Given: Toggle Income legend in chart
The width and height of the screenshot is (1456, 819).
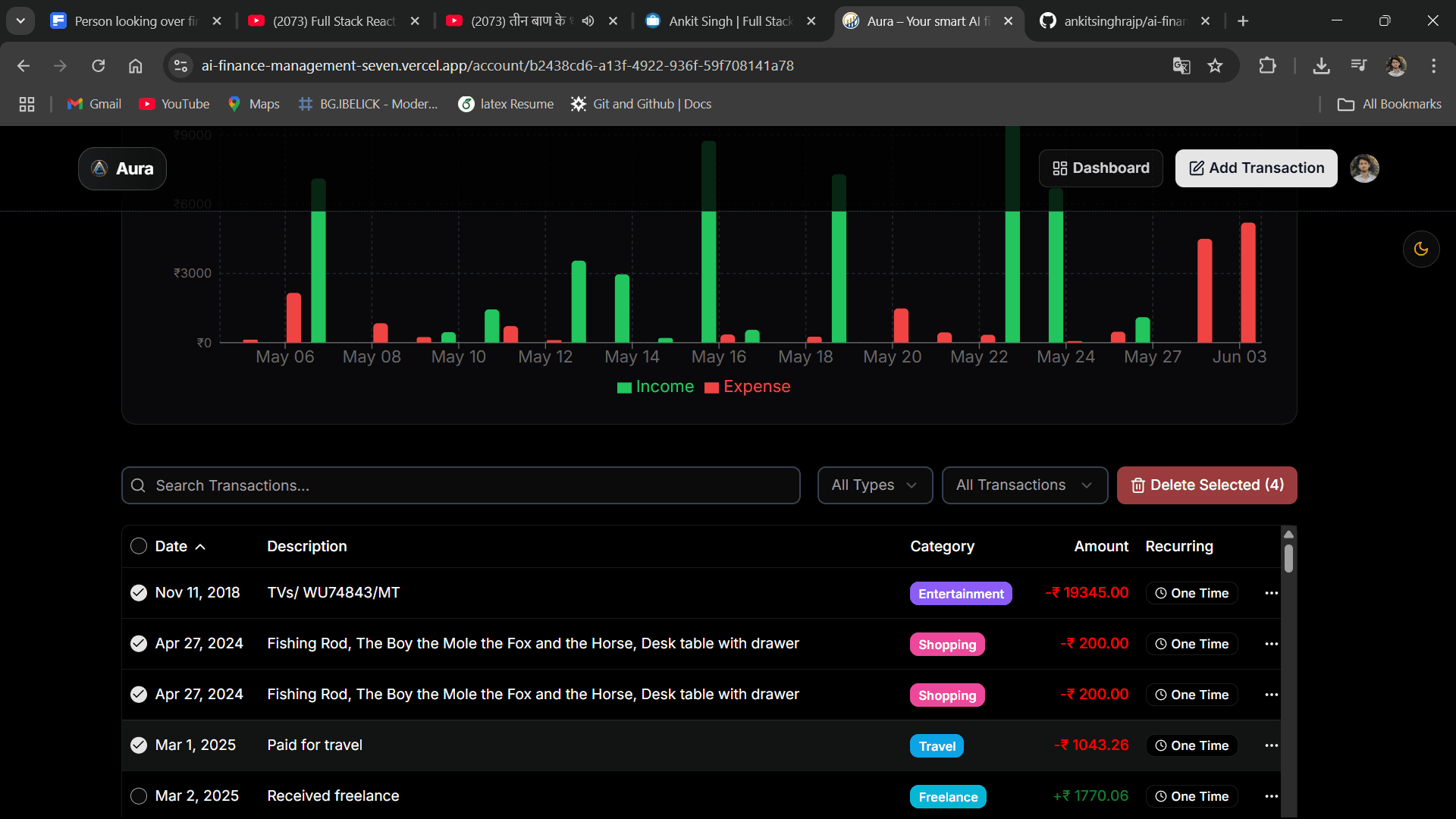Looking at the screenshot, I should click(655, 387).
